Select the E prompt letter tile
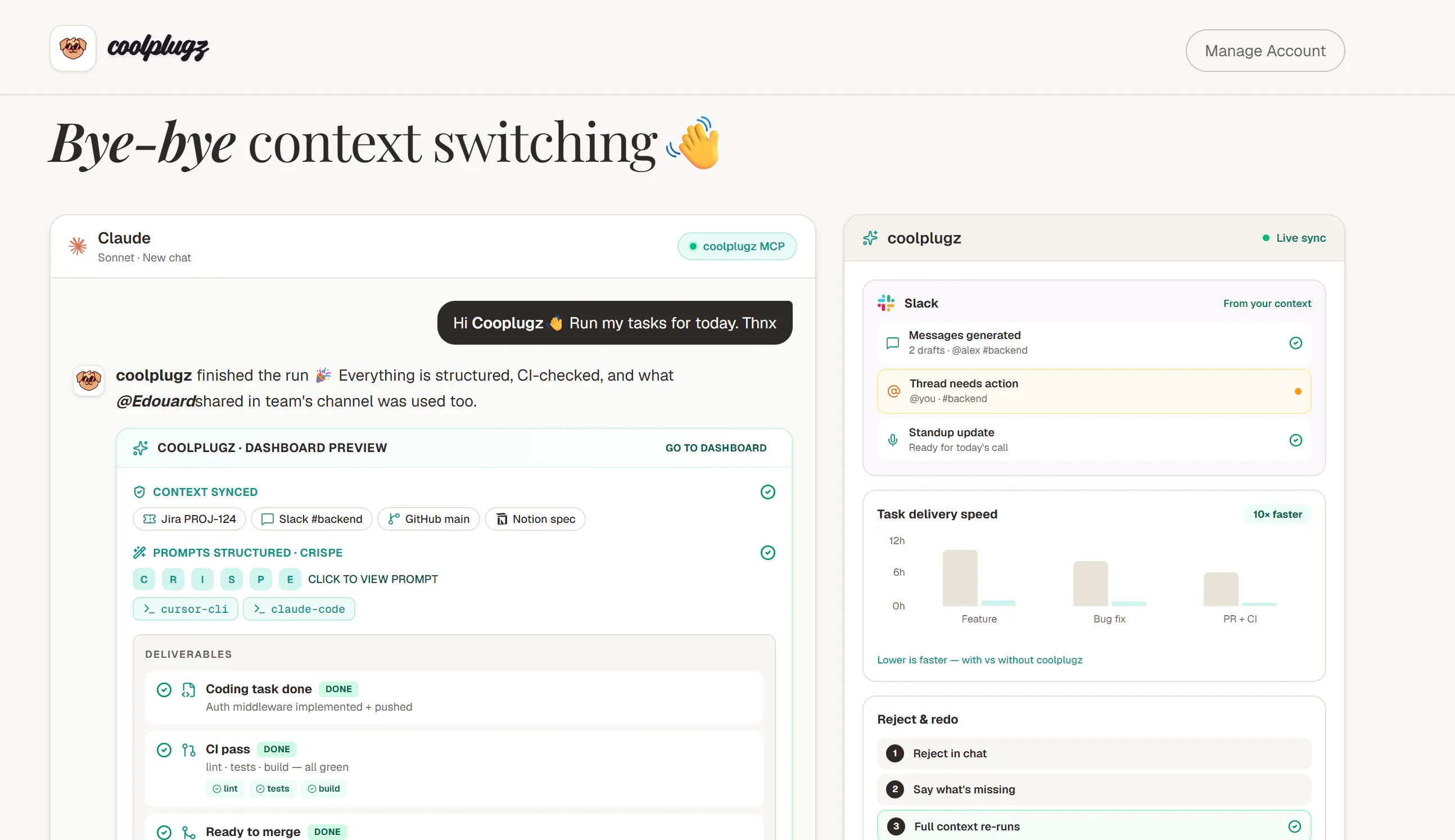1455x840 pixels. coord(290,579)
